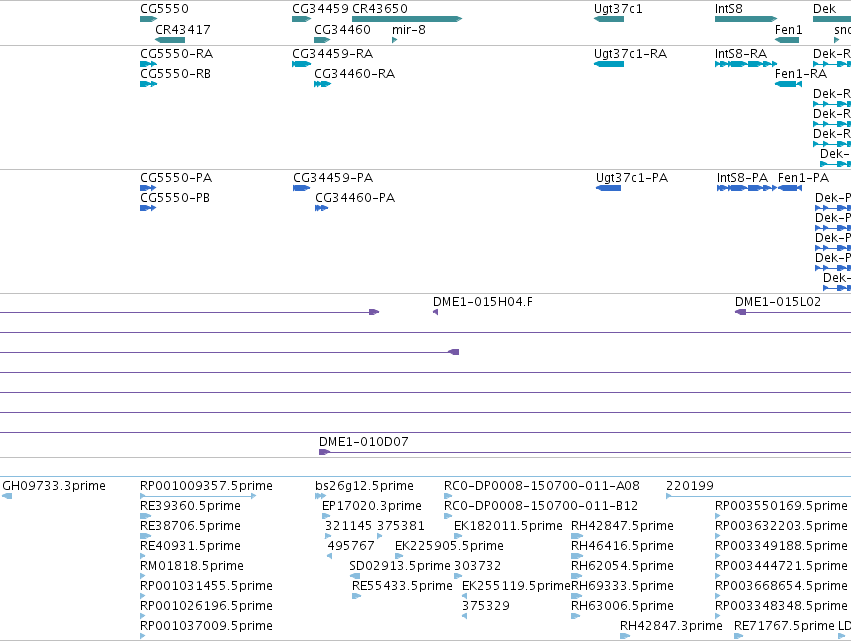Select BAC clone DME1-015L02 label
Screen dimensions: 851x641
pos(778,302)
